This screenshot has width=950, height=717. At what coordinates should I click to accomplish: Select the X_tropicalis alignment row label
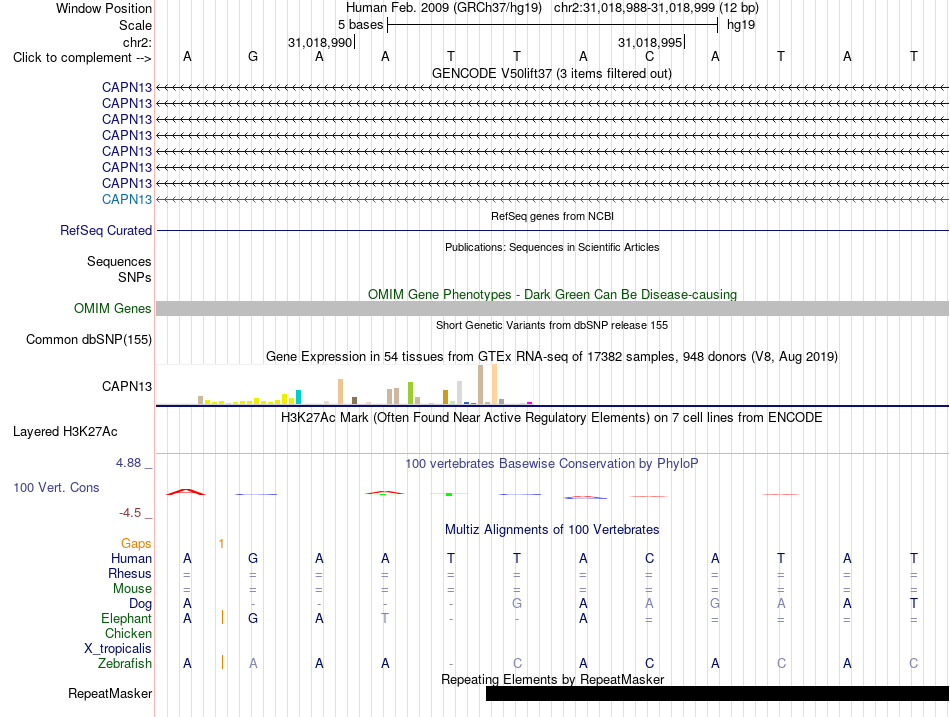(118, 649)
